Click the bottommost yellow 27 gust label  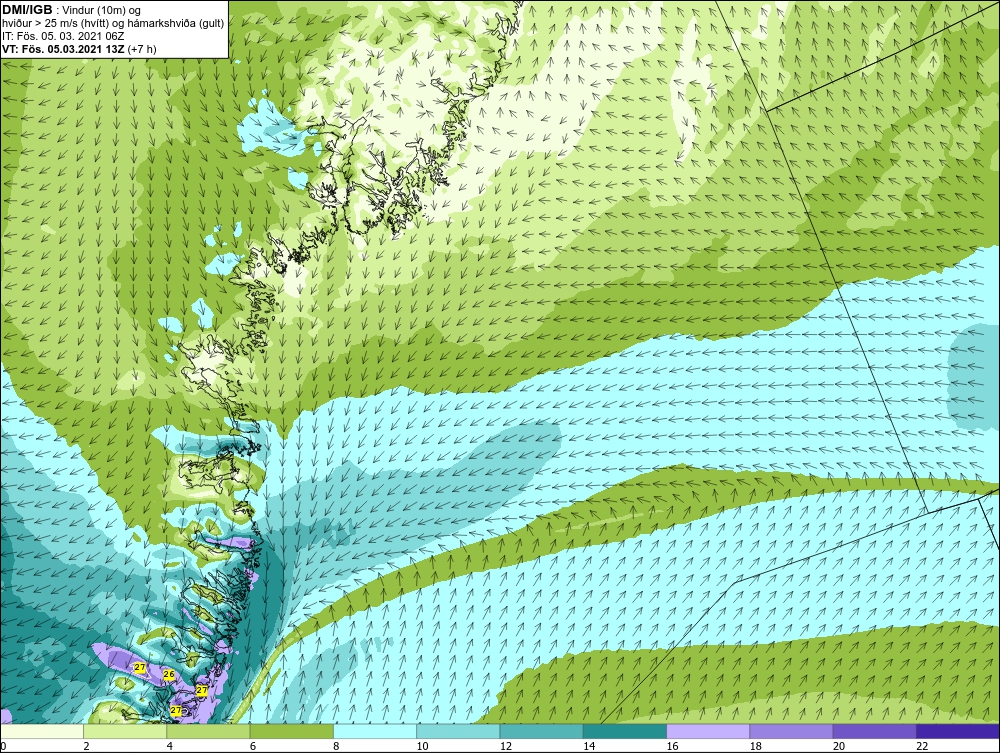point(176,710)
